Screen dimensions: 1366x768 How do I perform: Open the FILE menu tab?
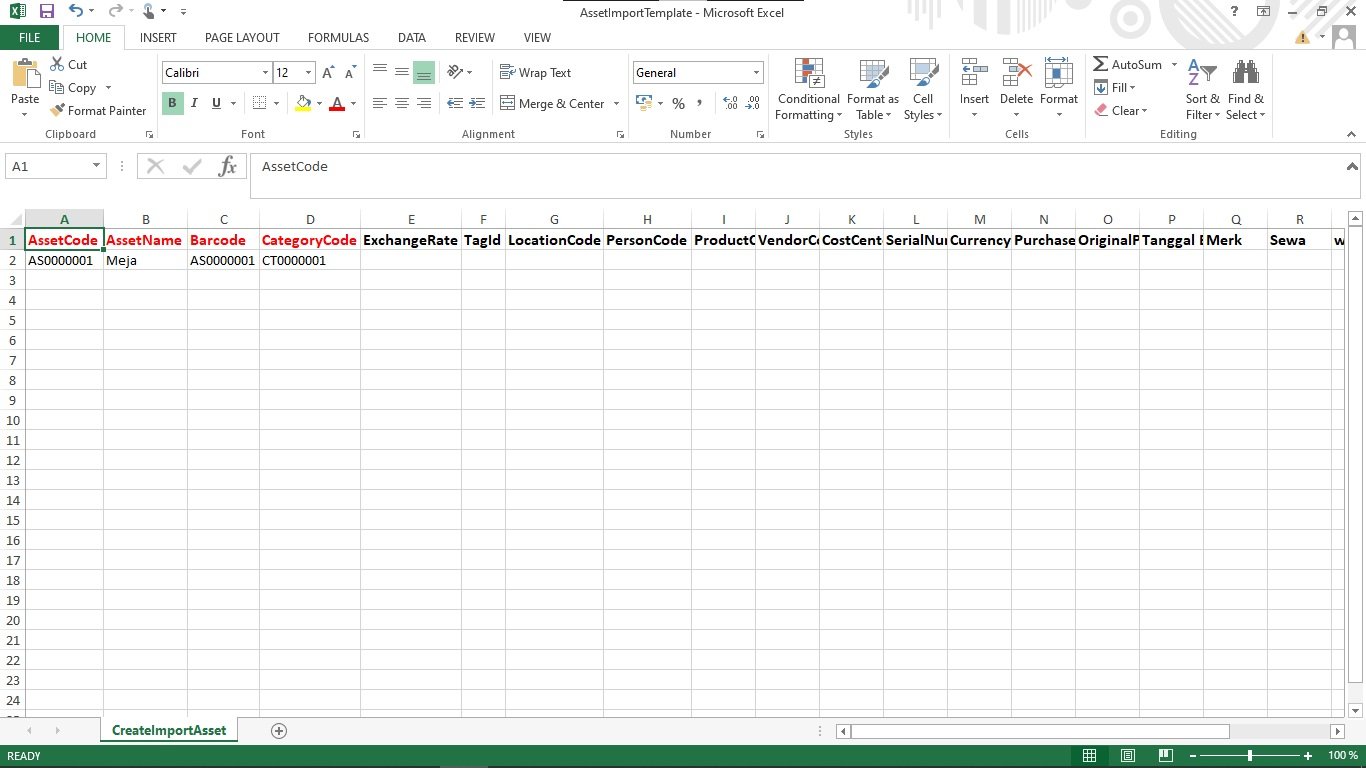30,38
